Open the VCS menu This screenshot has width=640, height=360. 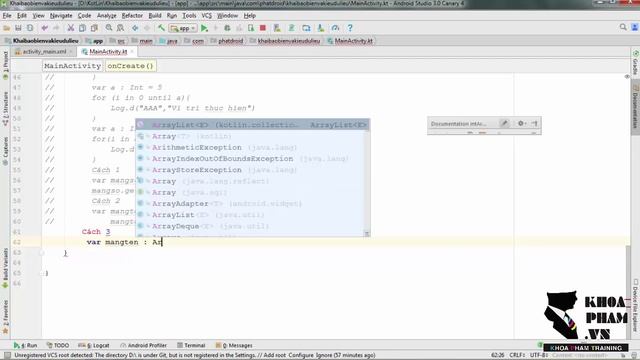[x=207, y=16]
